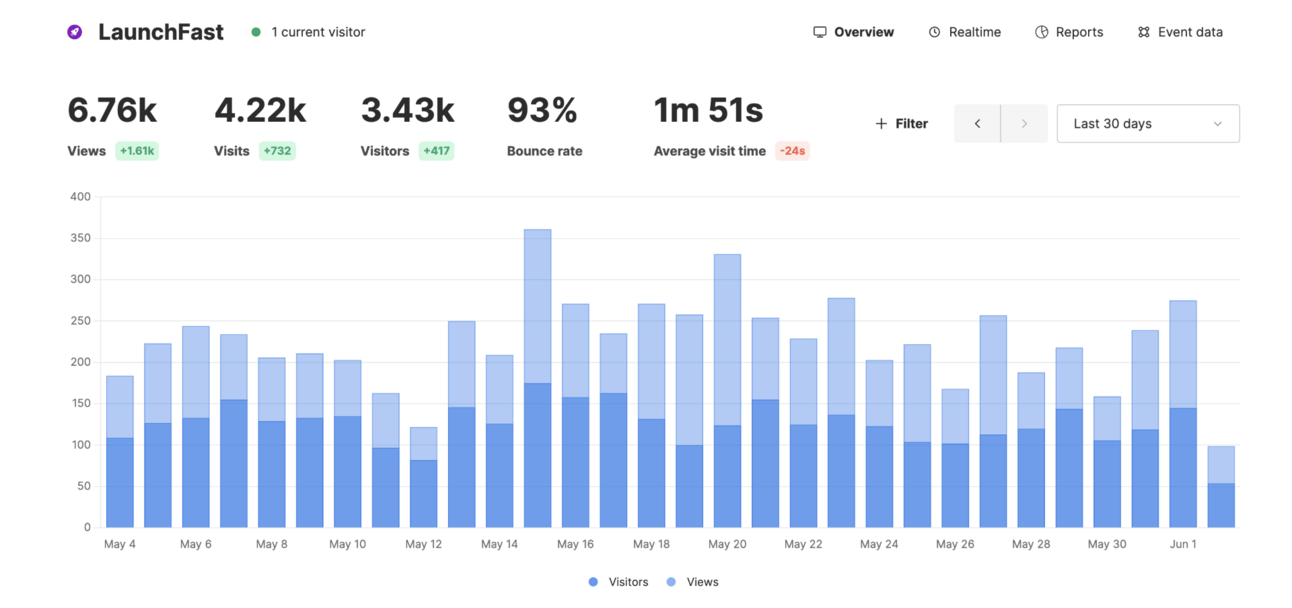The image size is (1292, 608).
Task: Click the May 20 chart bar
Action: (x=727, y=391)
